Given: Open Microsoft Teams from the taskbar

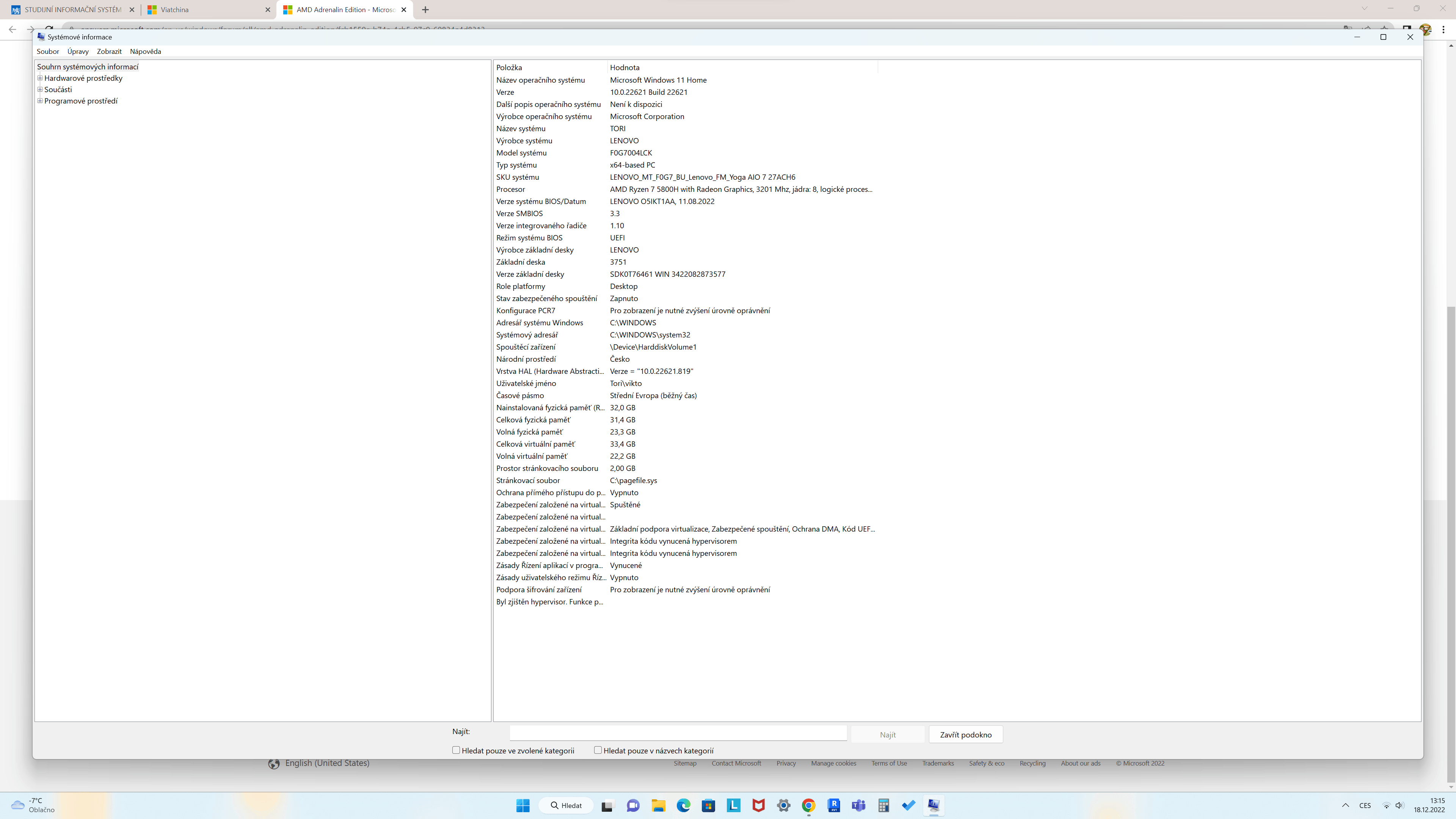Looking at the screenshot, I should [858, 805].
